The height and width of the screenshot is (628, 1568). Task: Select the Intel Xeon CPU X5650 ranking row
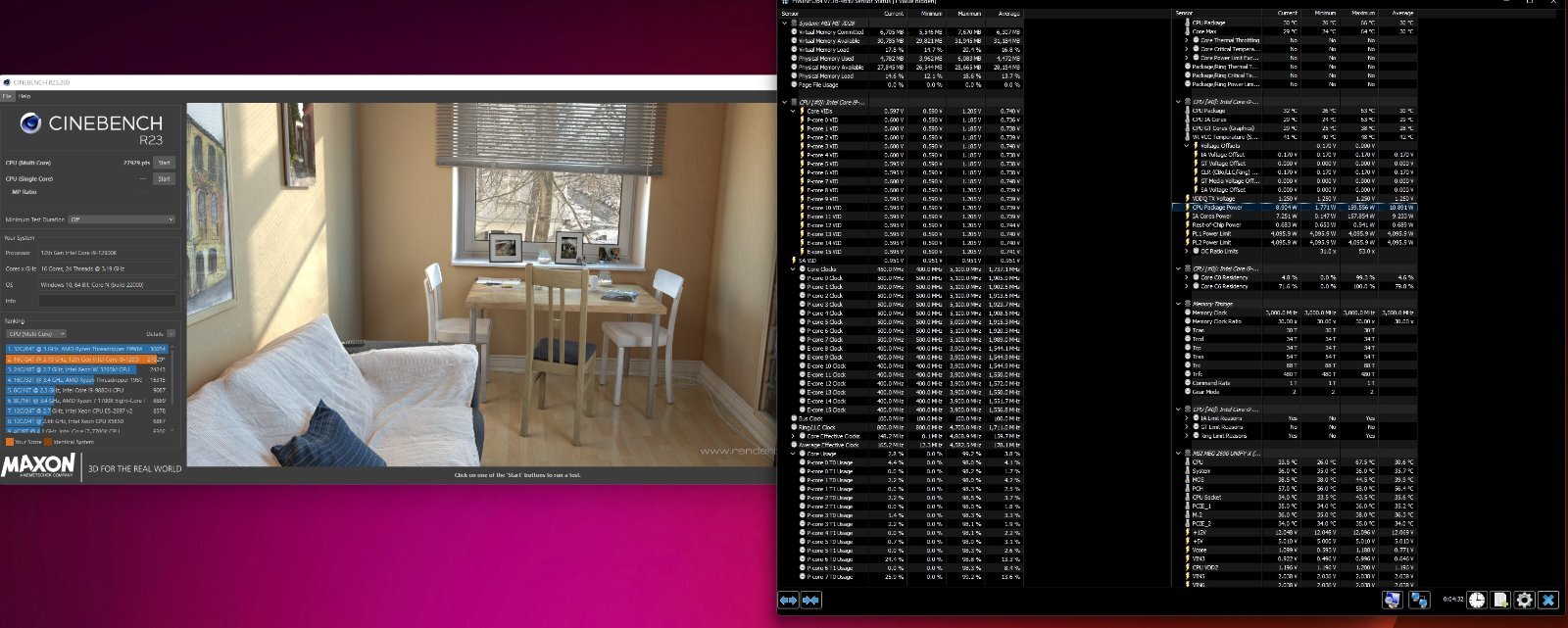87,421
